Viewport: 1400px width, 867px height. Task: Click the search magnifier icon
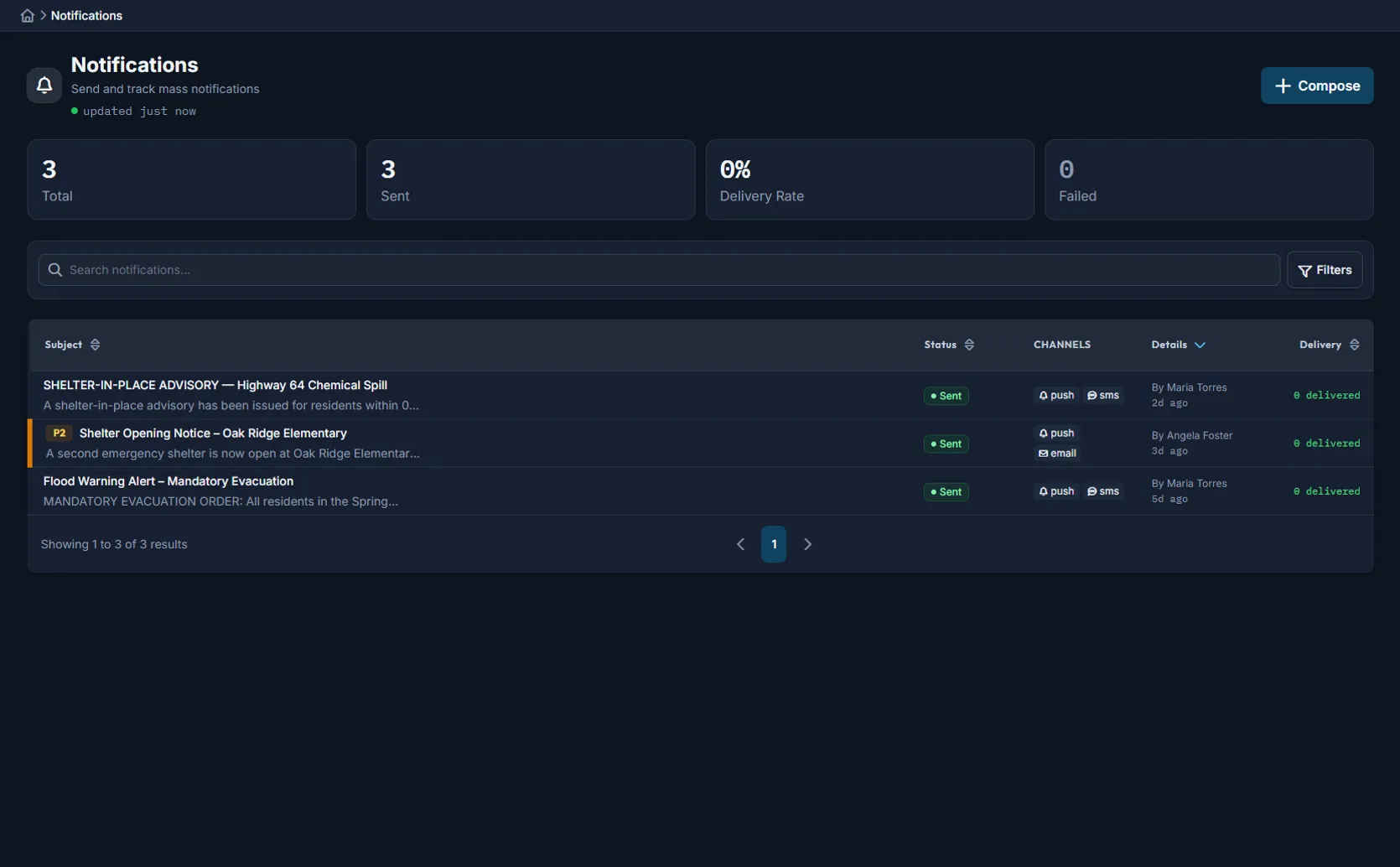point(55,270)
